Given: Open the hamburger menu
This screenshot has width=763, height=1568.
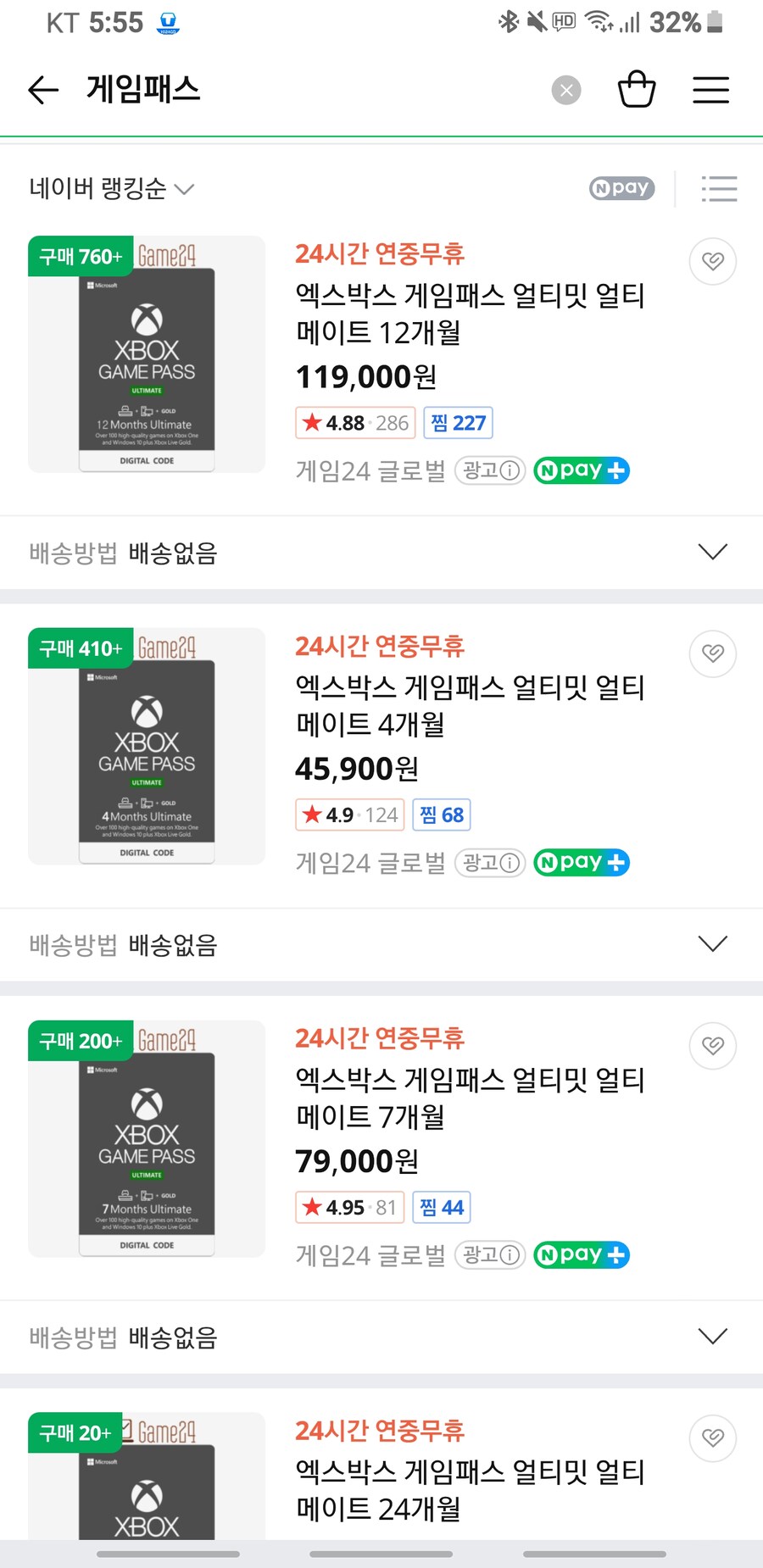Looking at the screenshot, I should click(710, 89).
